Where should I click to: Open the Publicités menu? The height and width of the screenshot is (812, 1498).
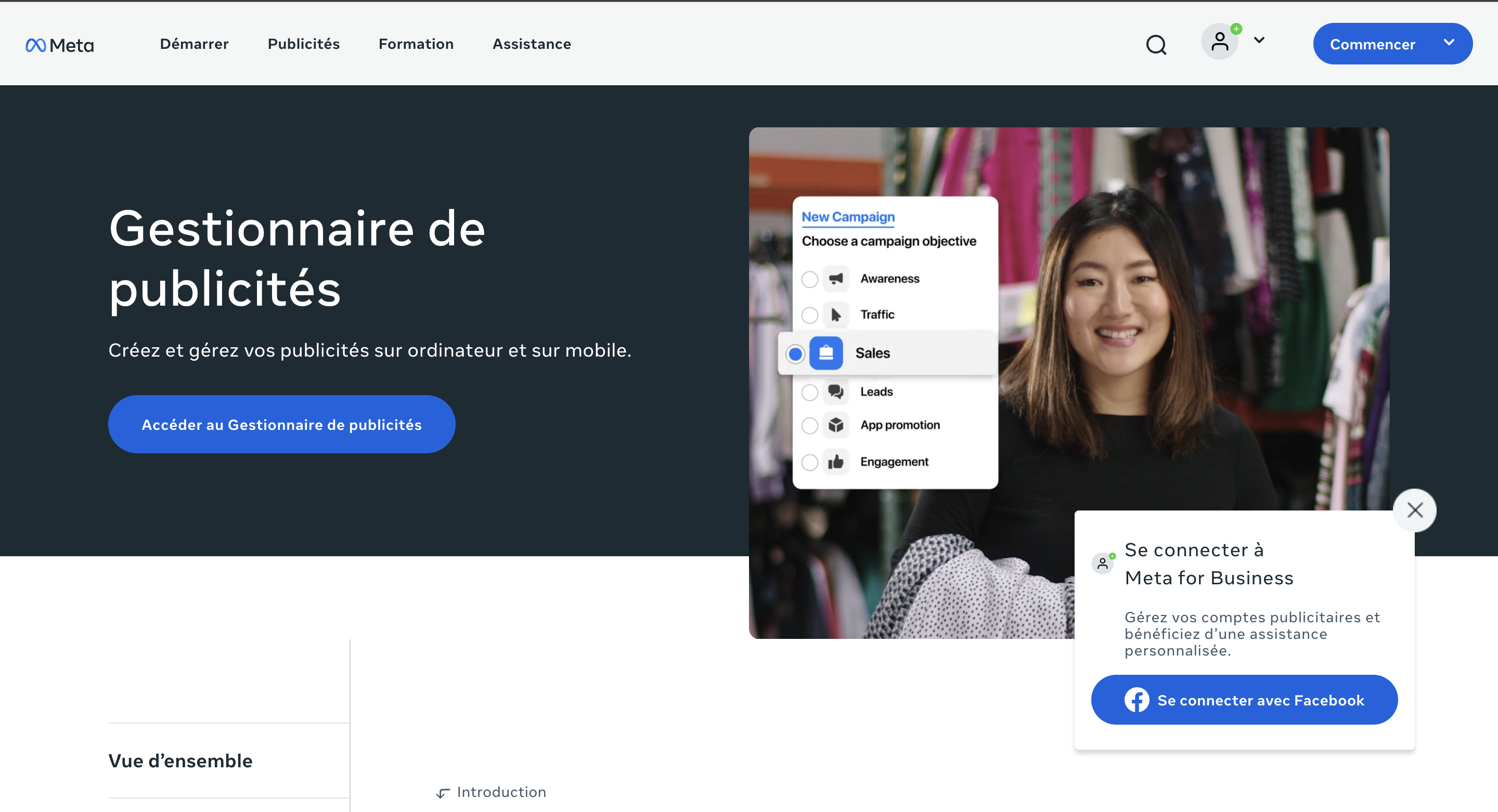[304, 44]
